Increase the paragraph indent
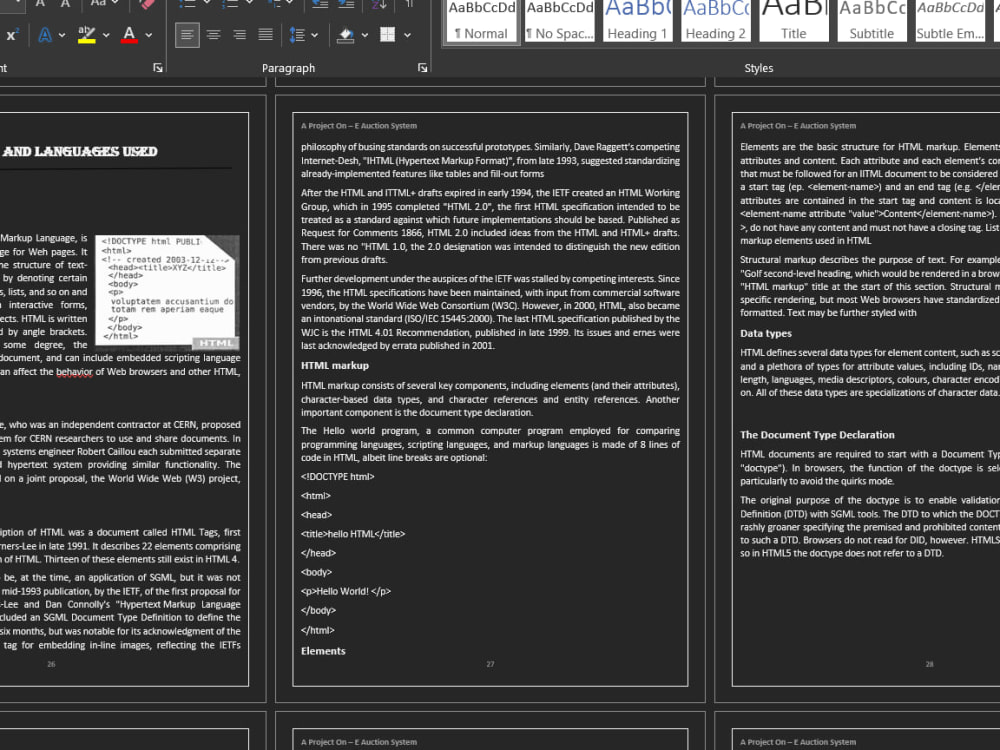Image resolution: width=1000 pixels, height=750 pixels. click(x=346, y=4)
